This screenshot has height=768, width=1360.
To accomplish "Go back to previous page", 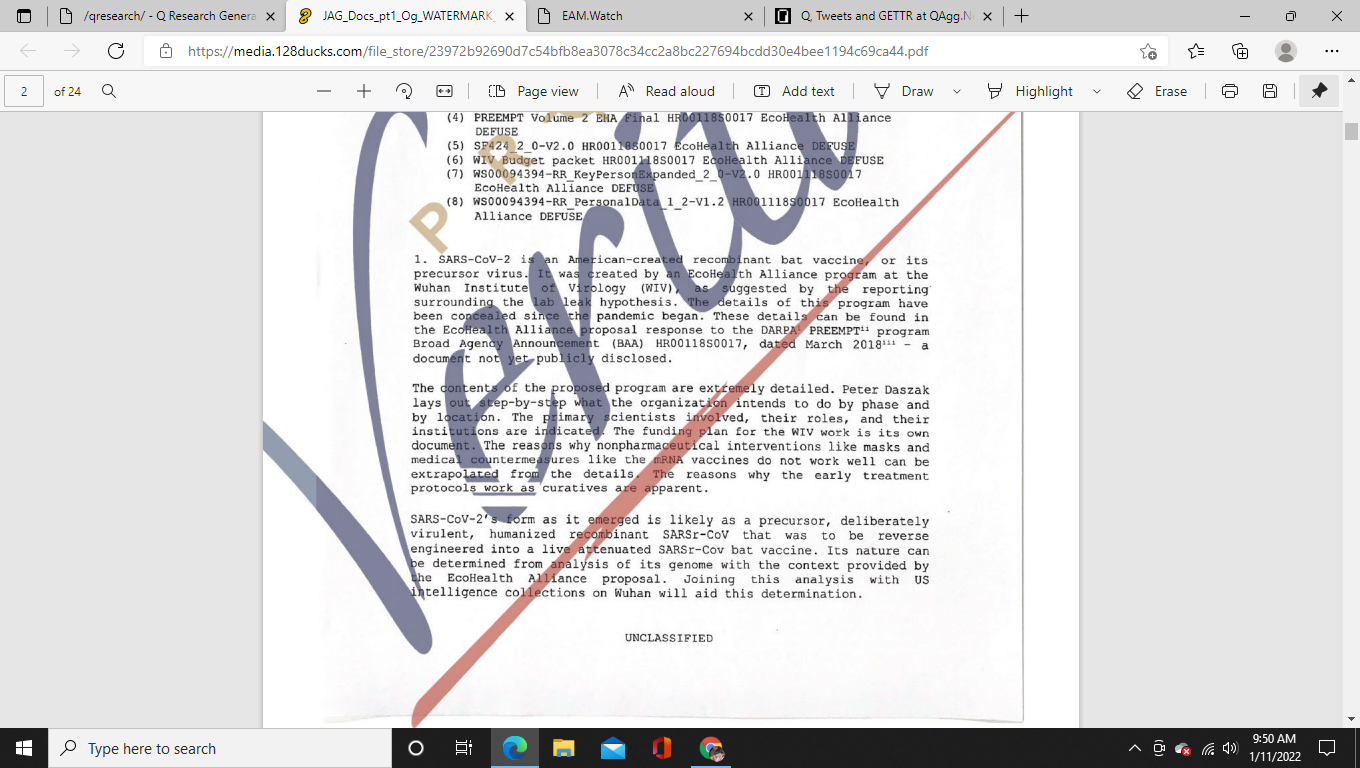I will 28,51.
